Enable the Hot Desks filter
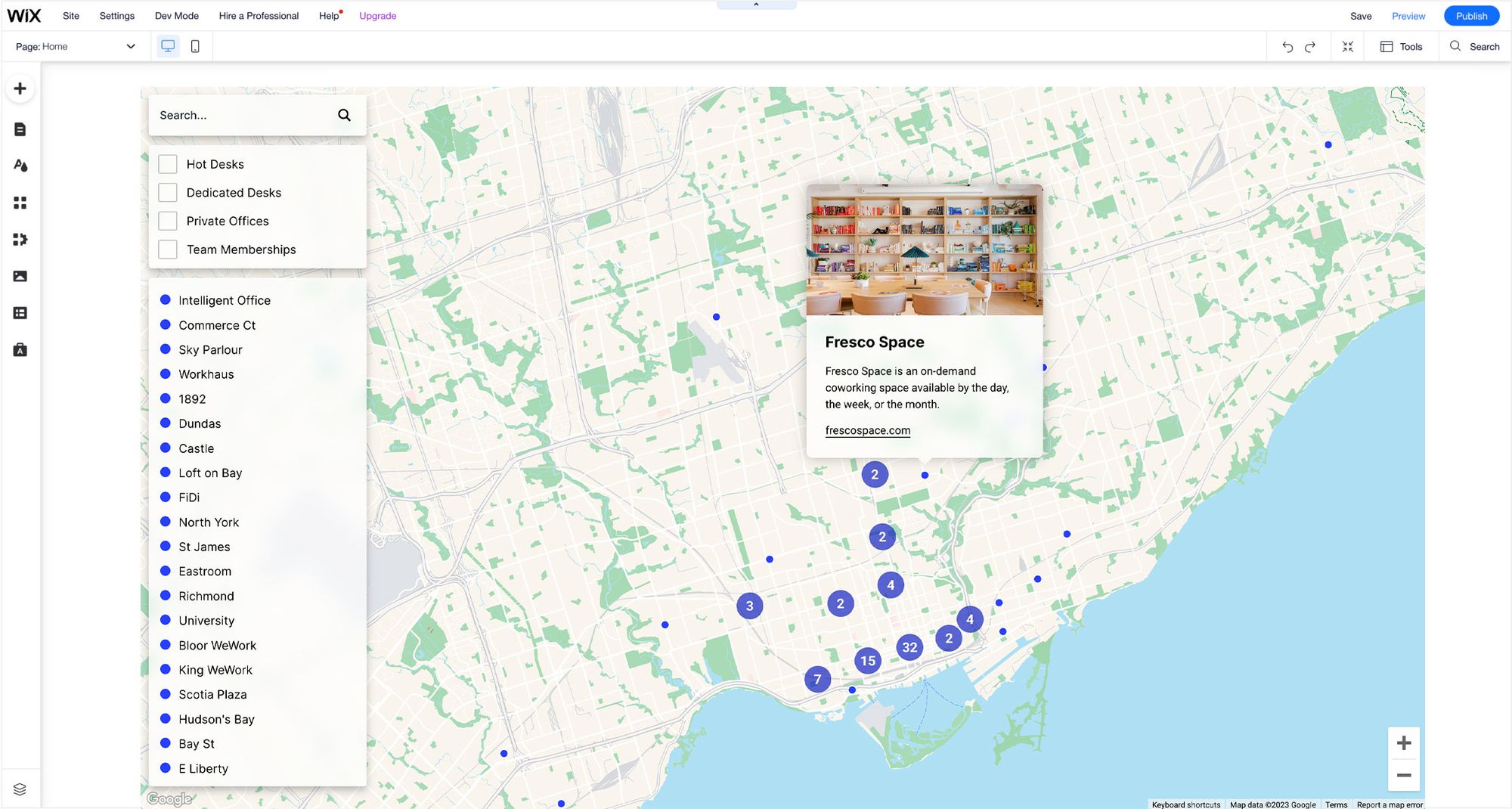This screenshot has height=809, width=1512. tap(167, 163)
